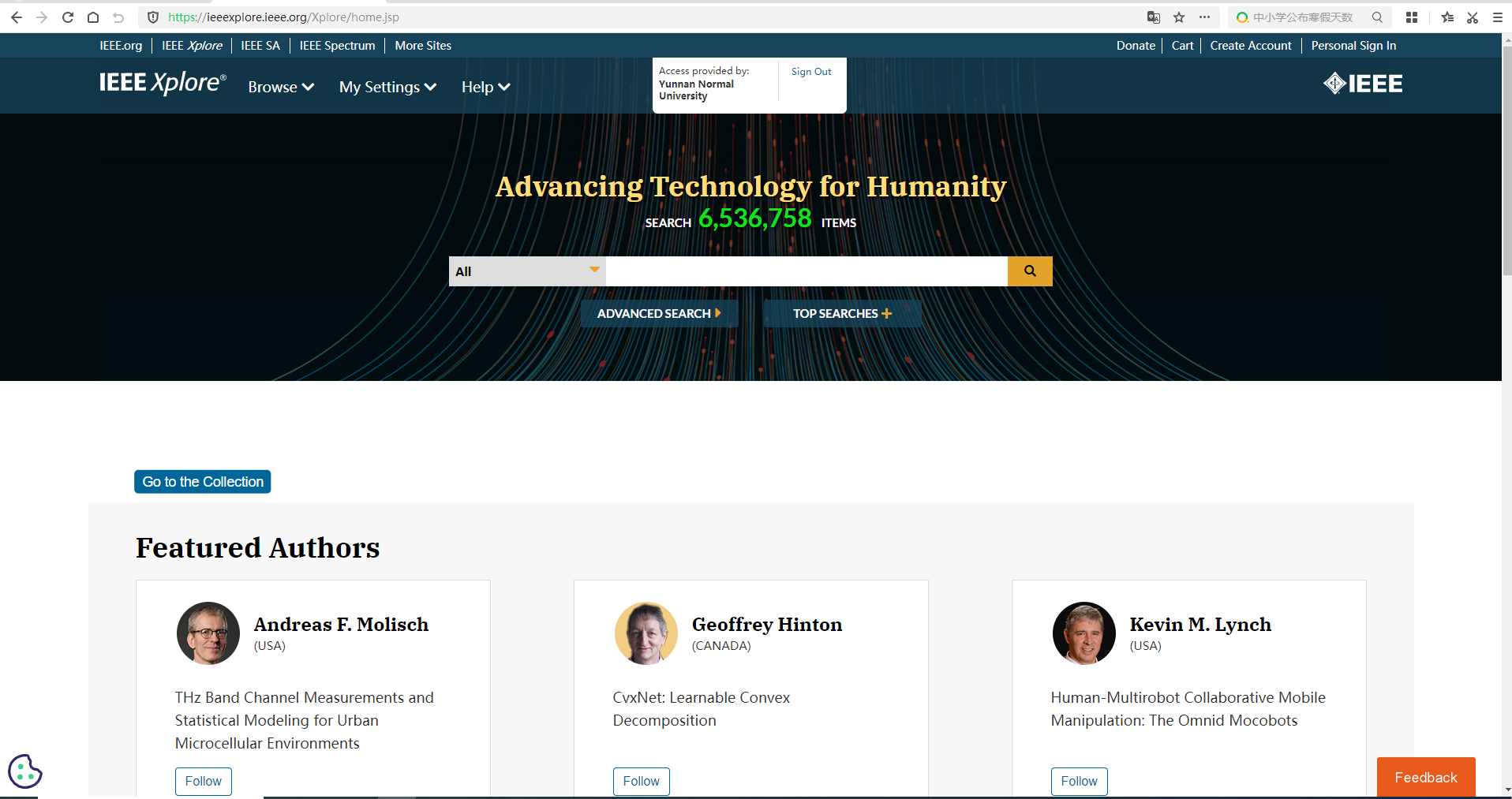The image size is (1512, 799).
Task: Click the translate page icon
Action: click(1153, 17)
